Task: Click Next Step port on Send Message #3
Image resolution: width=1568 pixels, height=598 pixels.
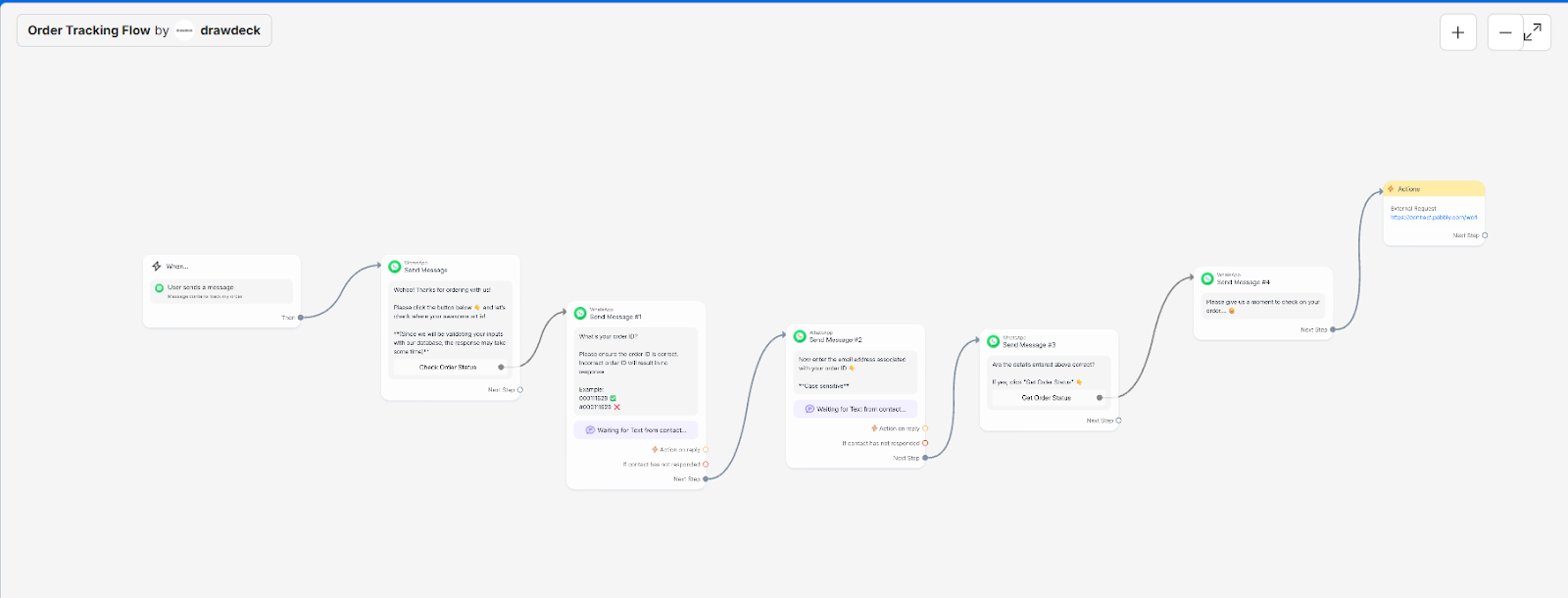Action: pyautogui.click(x=1118, y=421)
